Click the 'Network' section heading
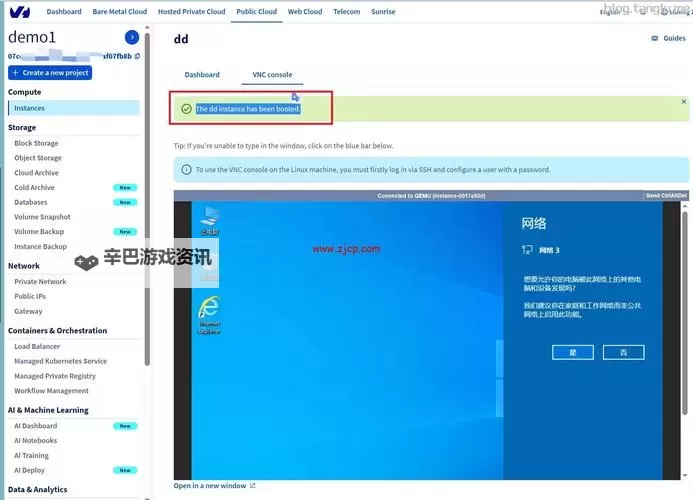The width and height of the screenshot is (693, 500). 24,266
